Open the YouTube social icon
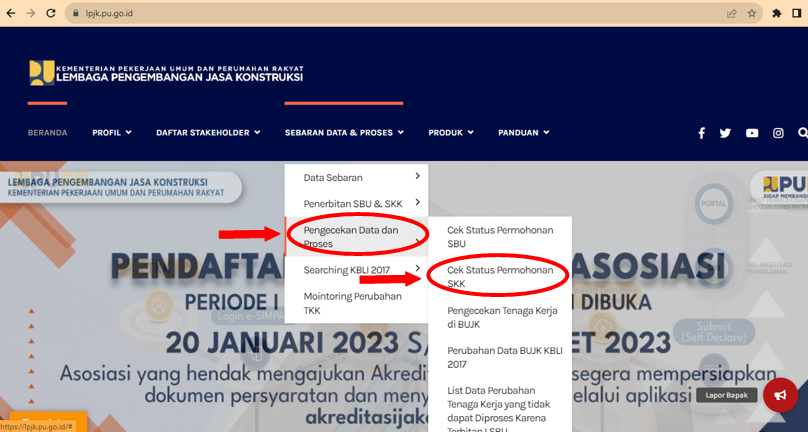Image resolution: width=808 pixels, height=432 pixels. (x=752, y=133)
